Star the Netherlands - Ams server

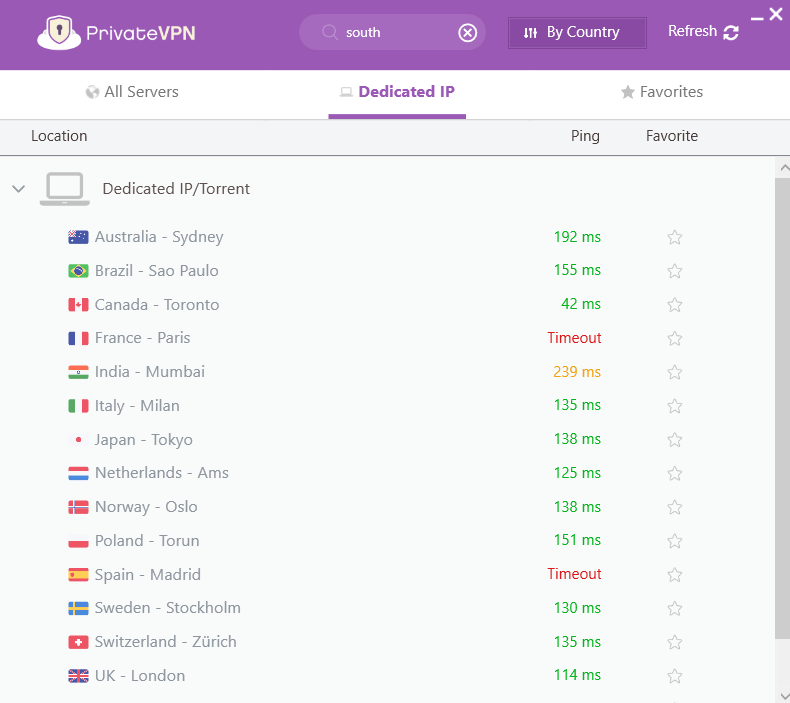point(675,473)
